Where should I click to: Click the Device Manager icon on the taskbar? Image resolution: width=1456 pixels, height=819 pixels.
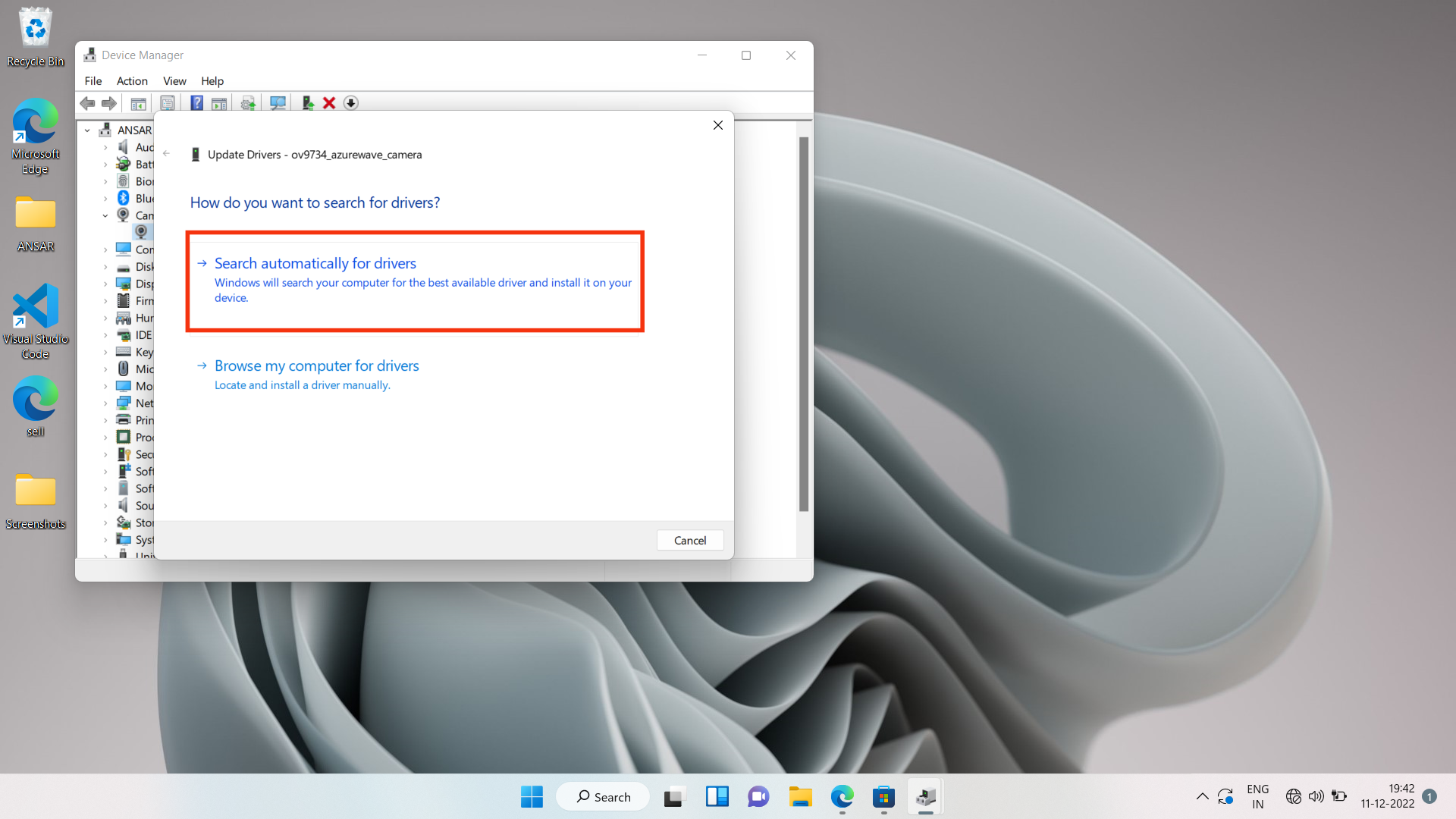(925, 796)
